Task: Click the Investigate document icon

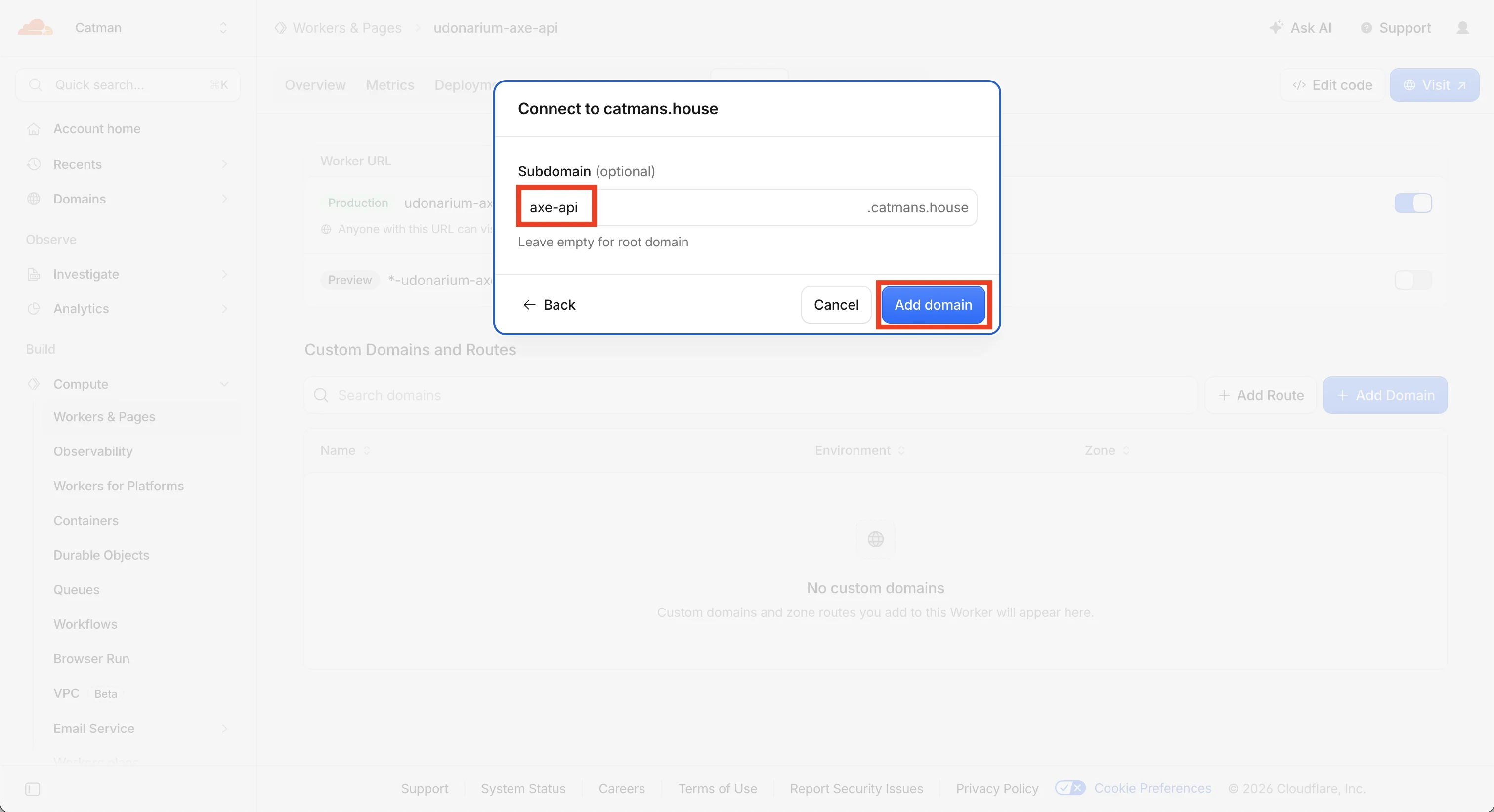Action: click(34, 274)
